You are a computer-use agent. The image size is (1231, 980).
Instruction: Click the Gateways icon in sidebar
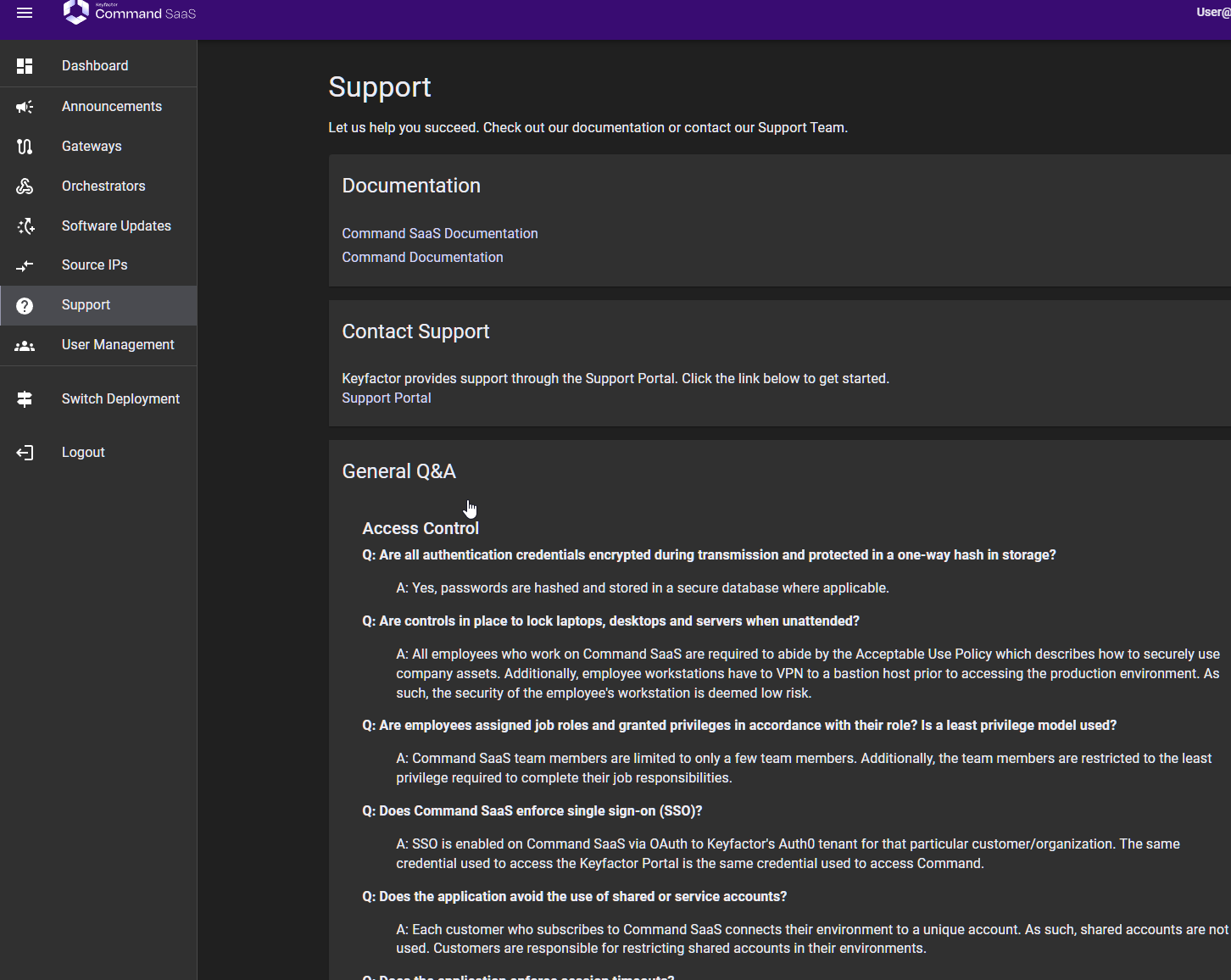click(25, 147)
